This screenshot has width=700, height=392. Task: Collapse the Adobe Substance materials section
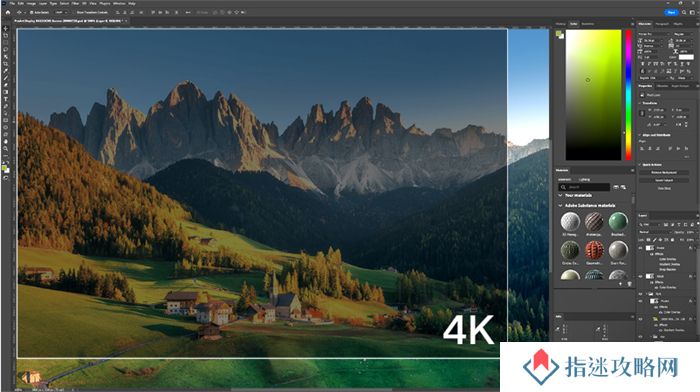coord(560,205)
